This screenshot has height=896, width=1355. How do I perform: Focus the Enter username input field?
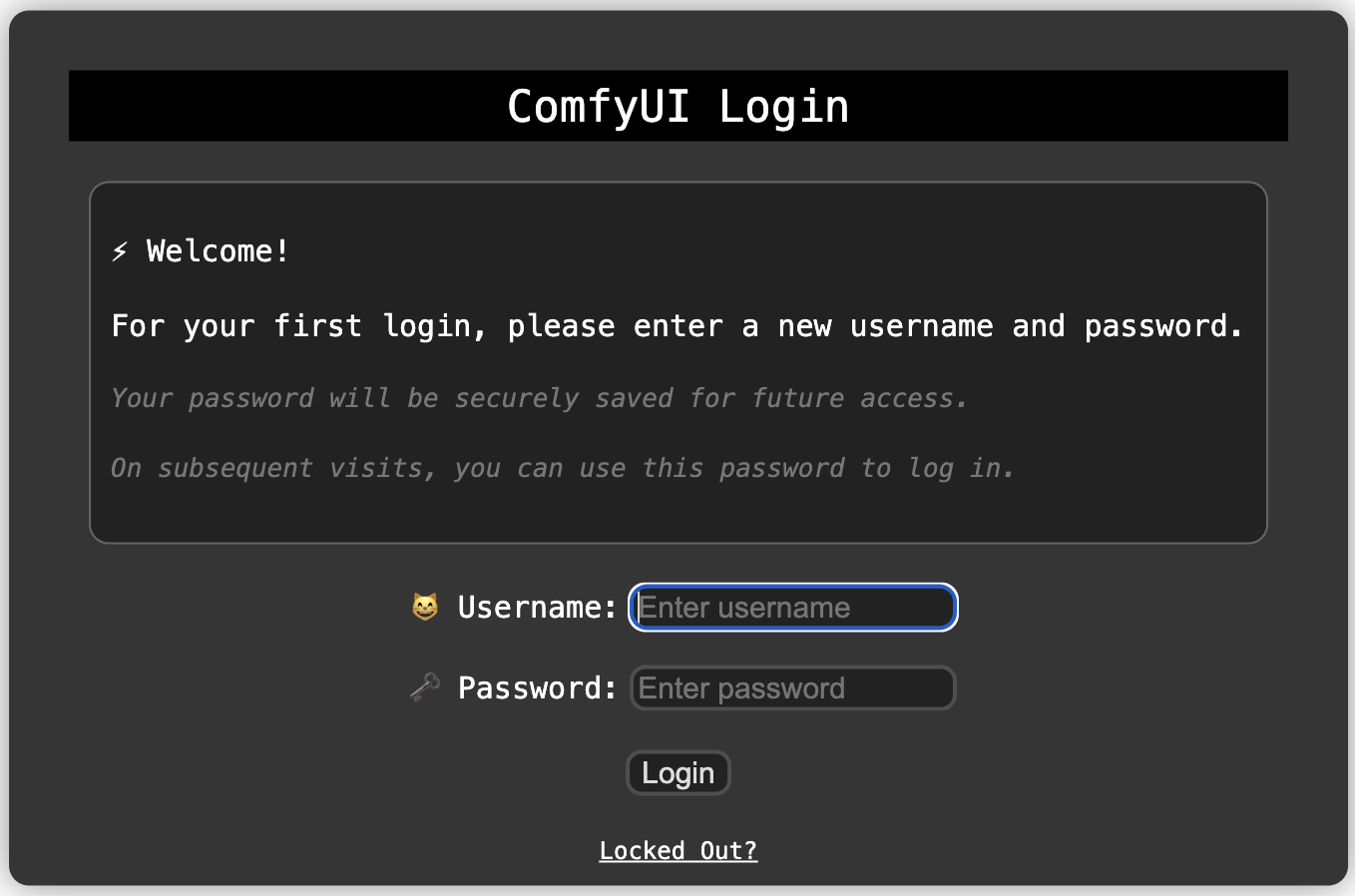pos(793,608)
